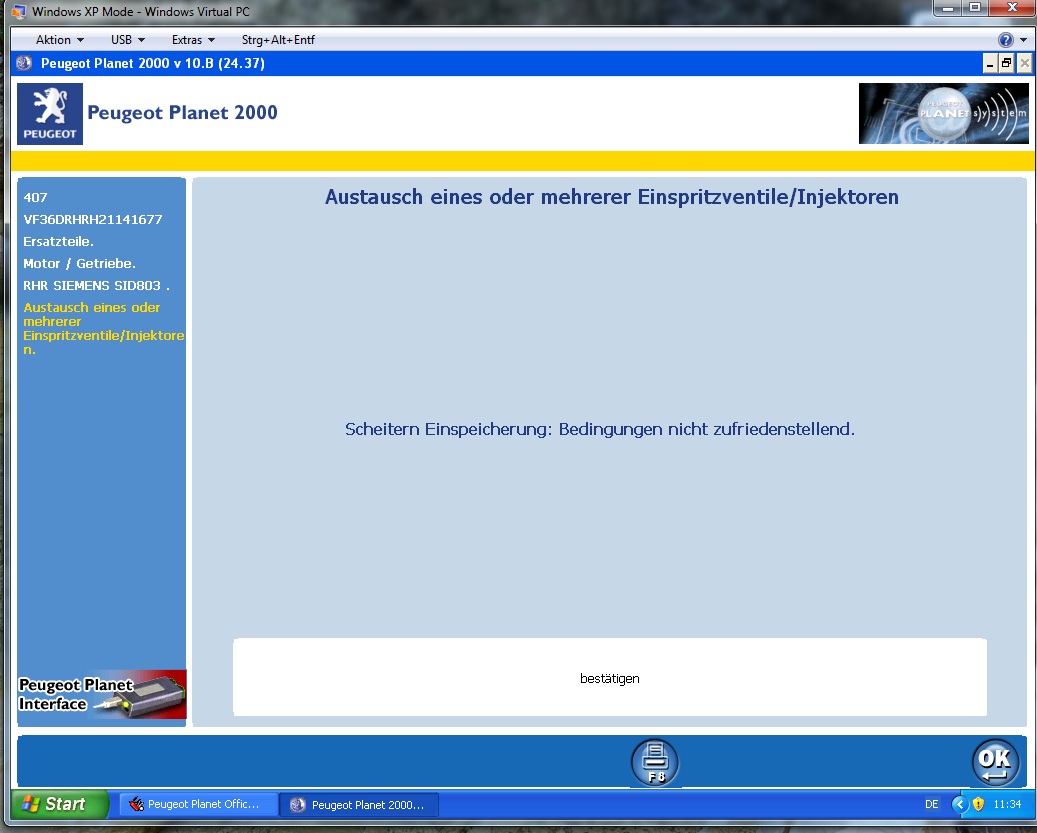Expand hidden system tray icons arrow
1037x833 pixels.
[960, 804]
